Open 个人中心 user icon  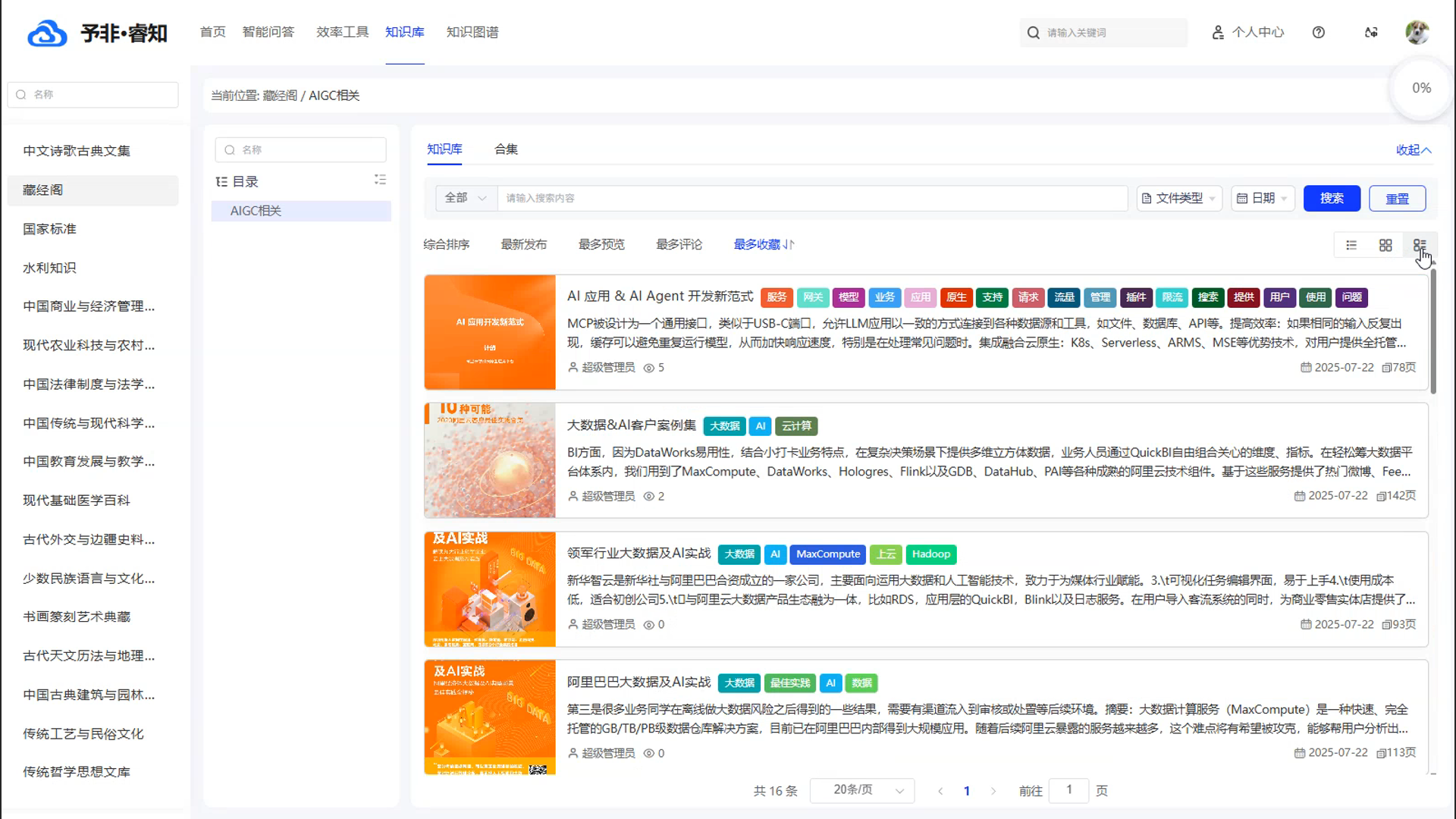click(x=1218, y=33)
